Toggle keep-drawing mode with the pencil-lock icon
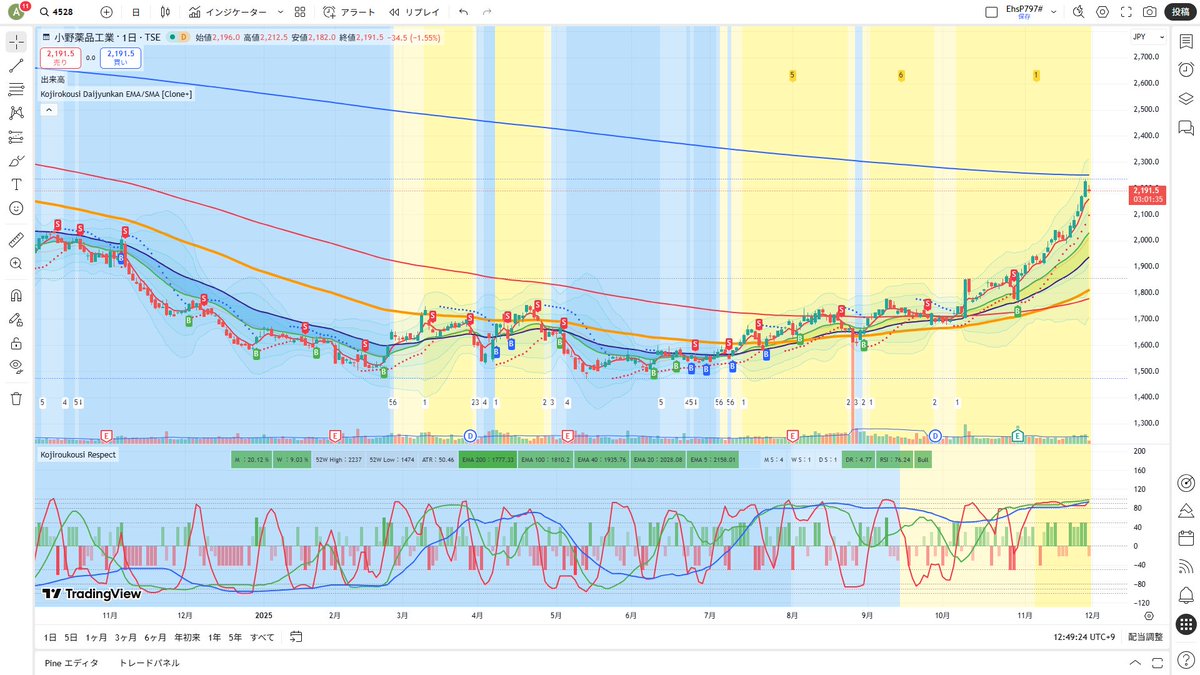 (16, 319)
